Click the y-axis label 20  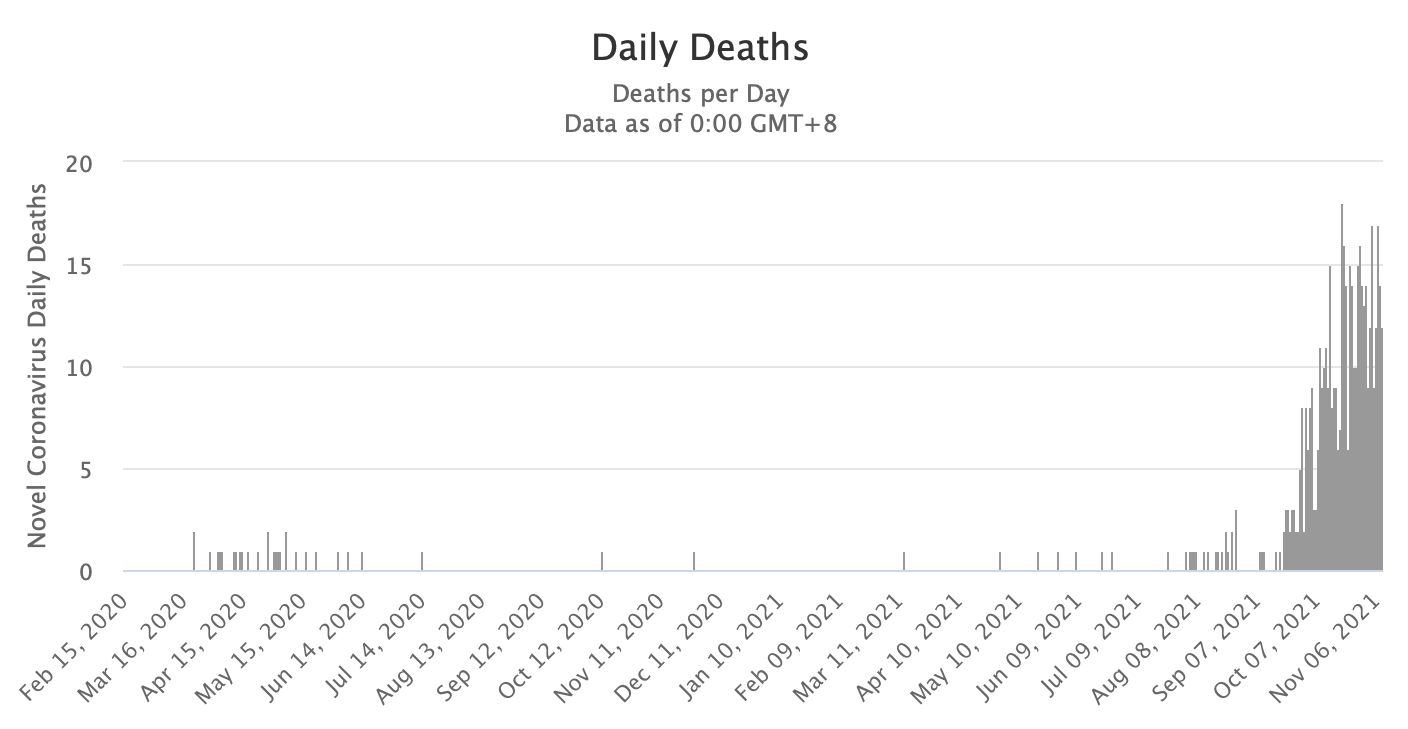80,162
